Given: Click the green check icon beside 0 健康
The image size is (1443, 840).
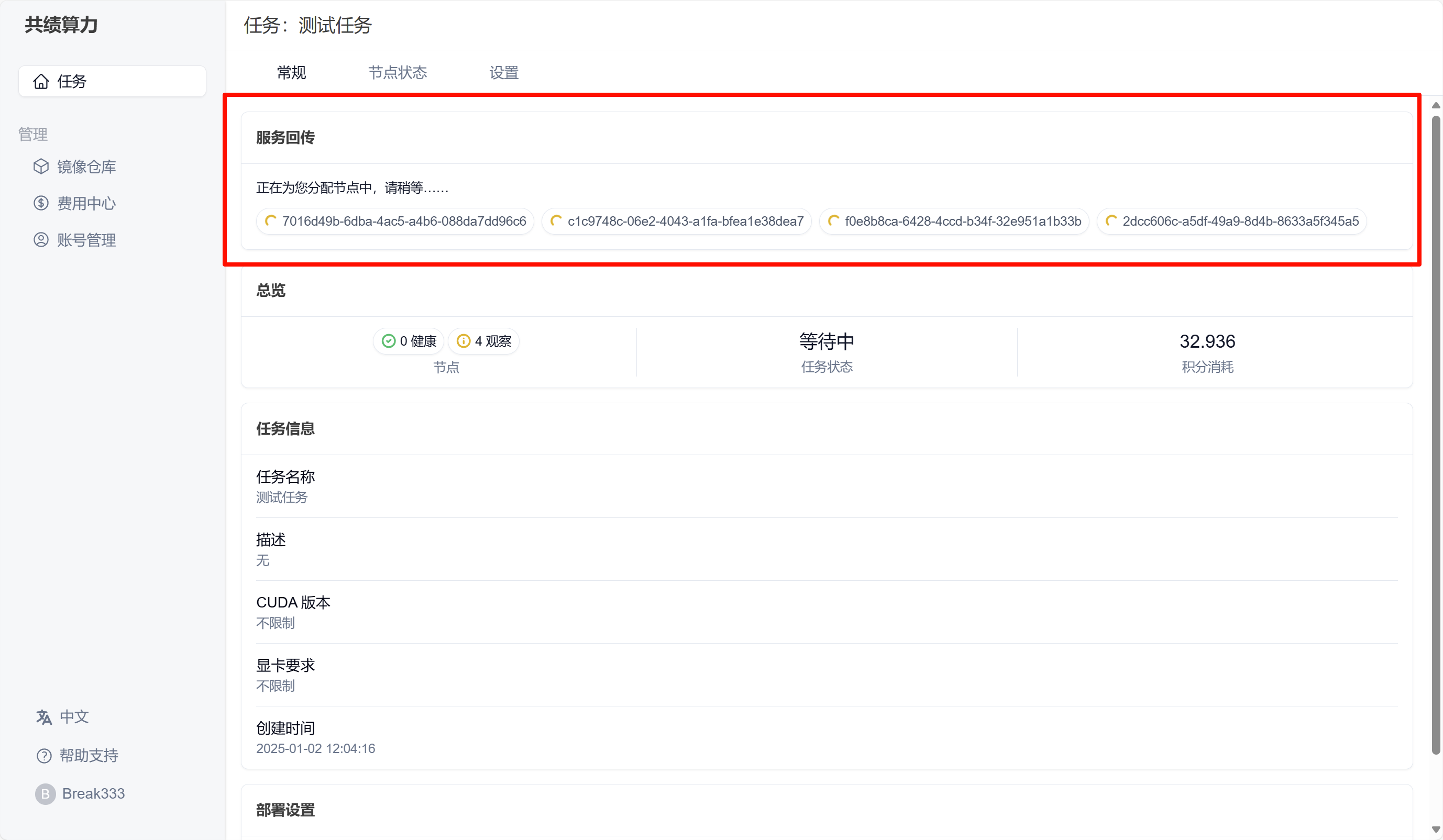Looking at the screenshot, I should [388, 341].
